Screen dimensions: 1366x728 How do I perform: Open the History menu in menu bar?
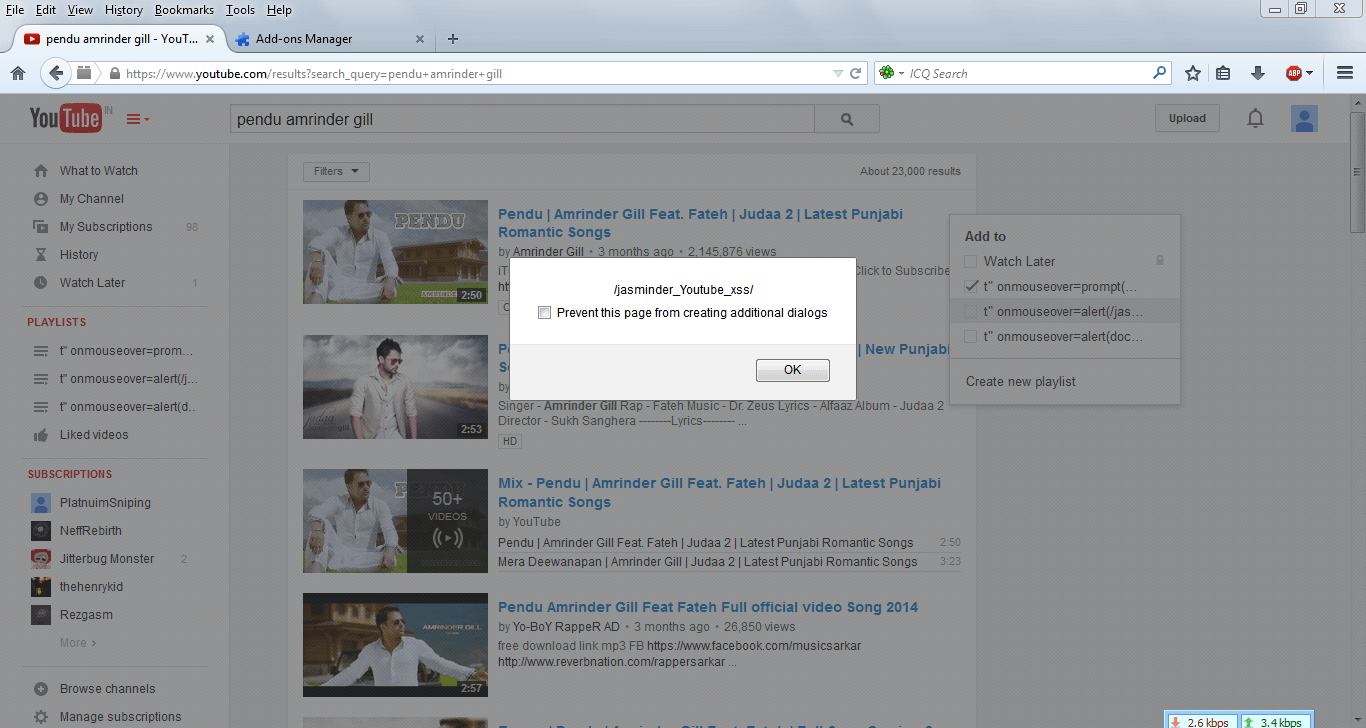point(124,10)
